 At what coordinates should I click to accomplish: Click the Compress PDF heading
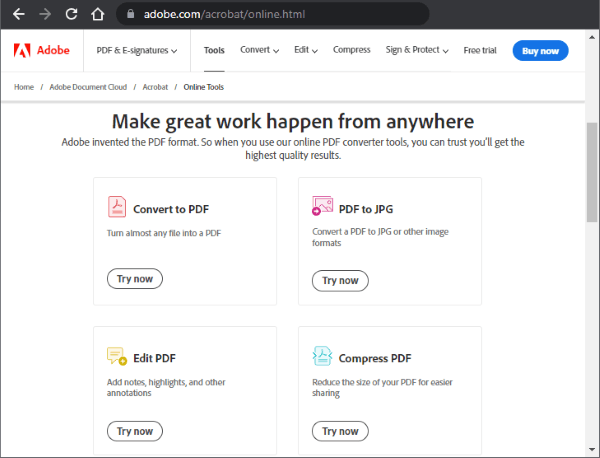click(x=375, y=359)
